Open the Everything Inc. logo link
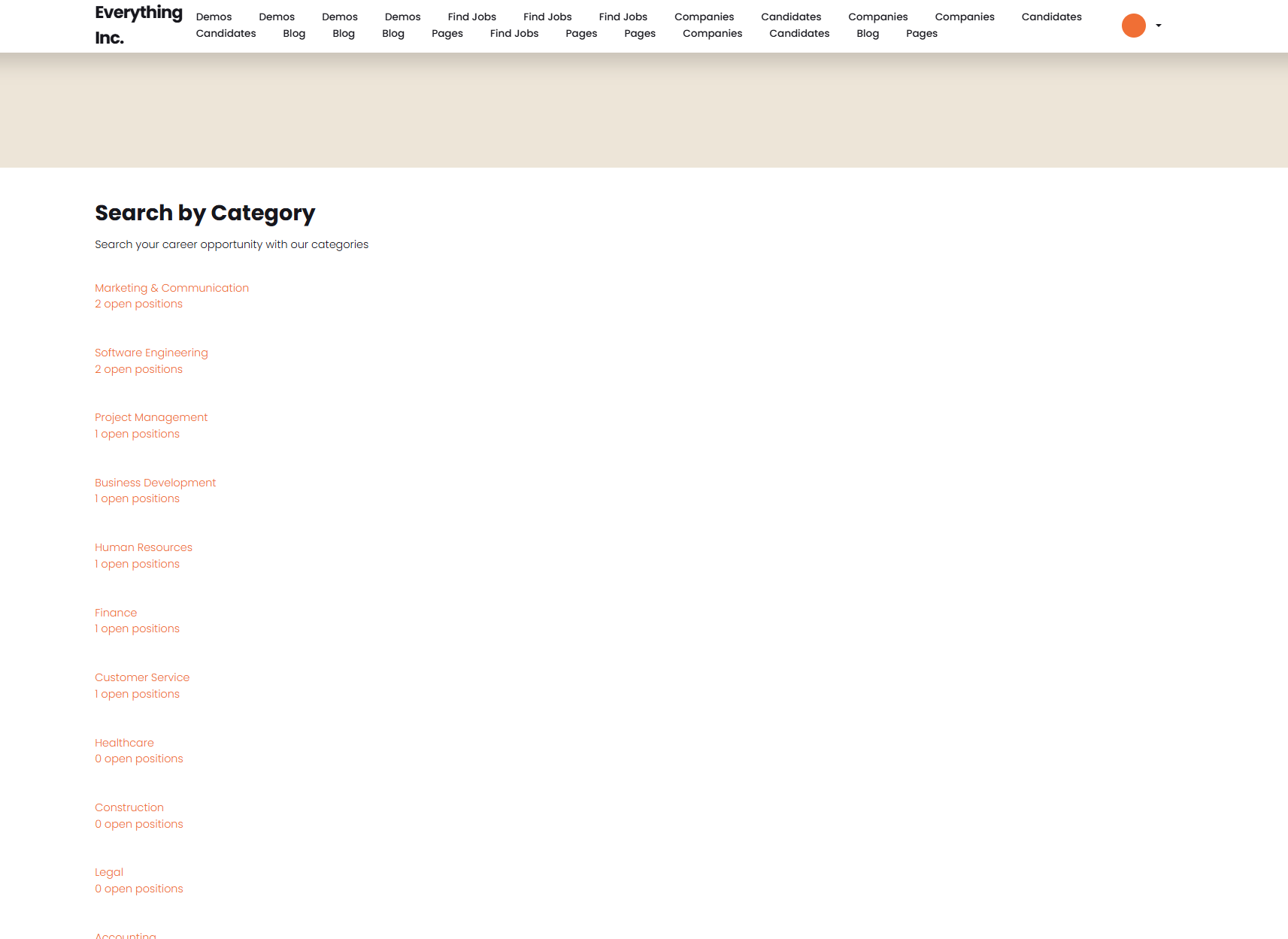The image size is (1288, 939). point(138,25)
